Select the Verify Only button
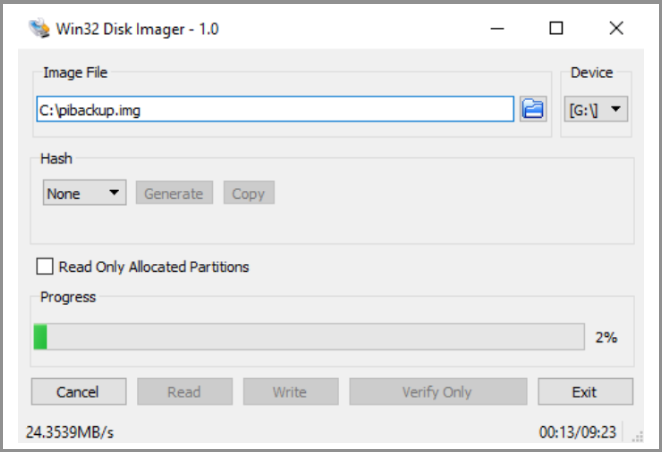Screen dimensions: 662x452 [437, 392]
